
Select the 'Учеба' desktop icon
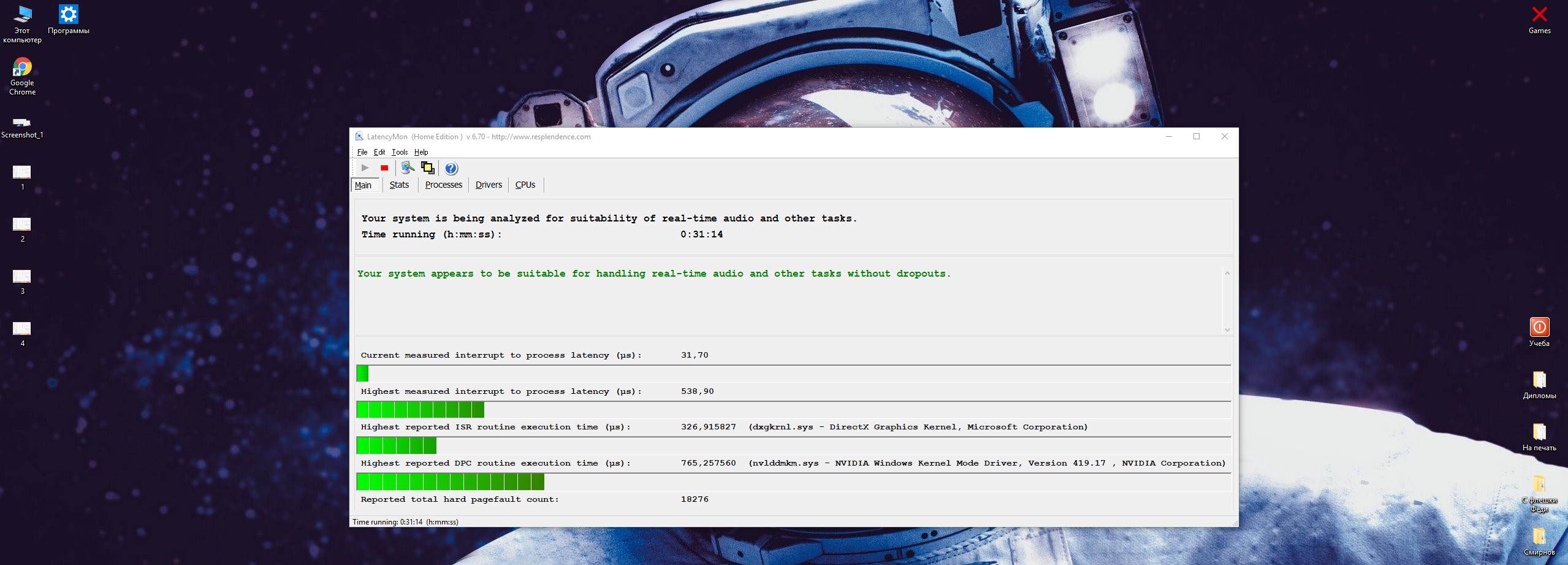[1539, 332]
